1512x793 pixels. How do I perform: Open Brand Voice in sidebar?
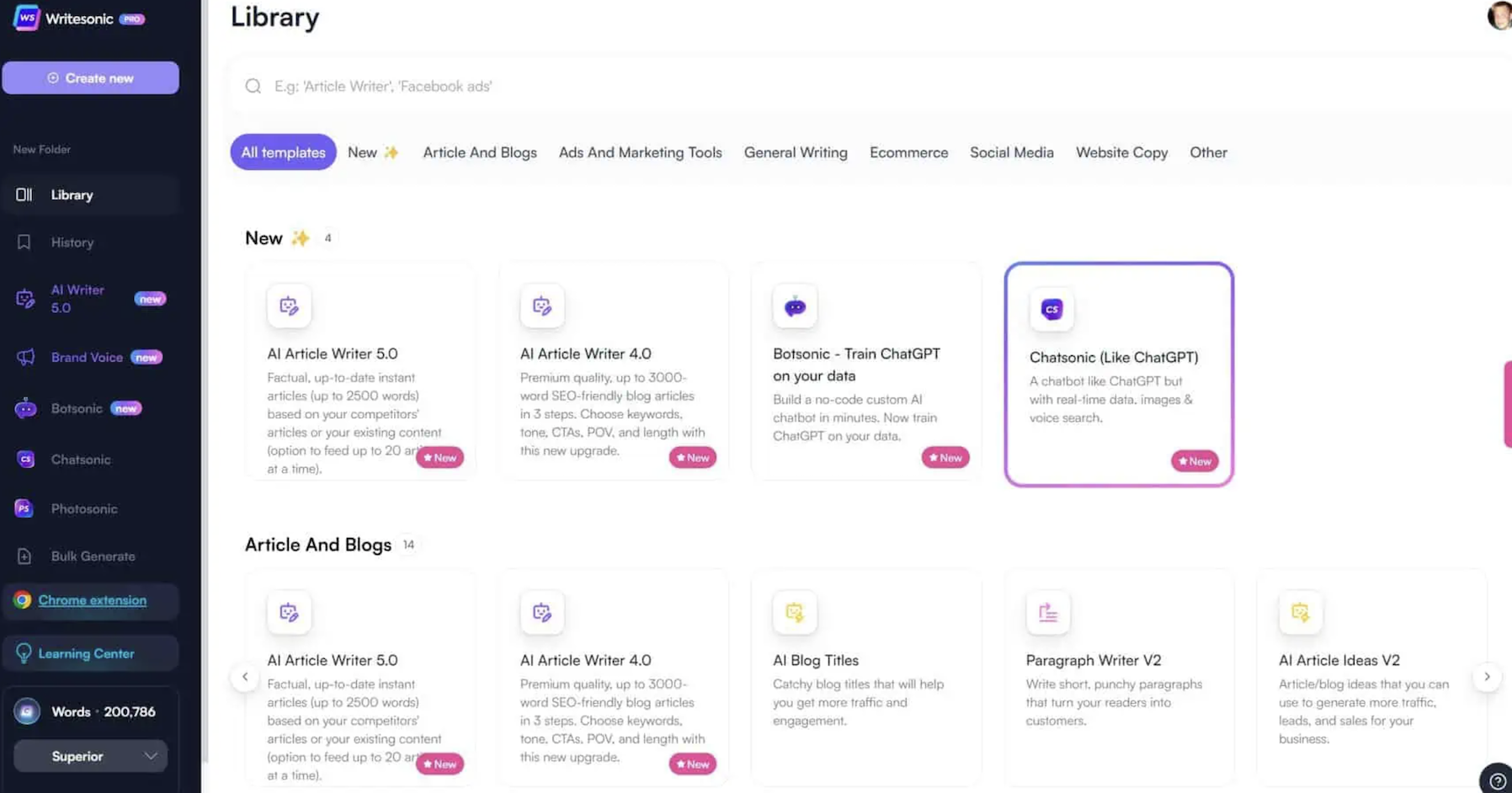87,357
